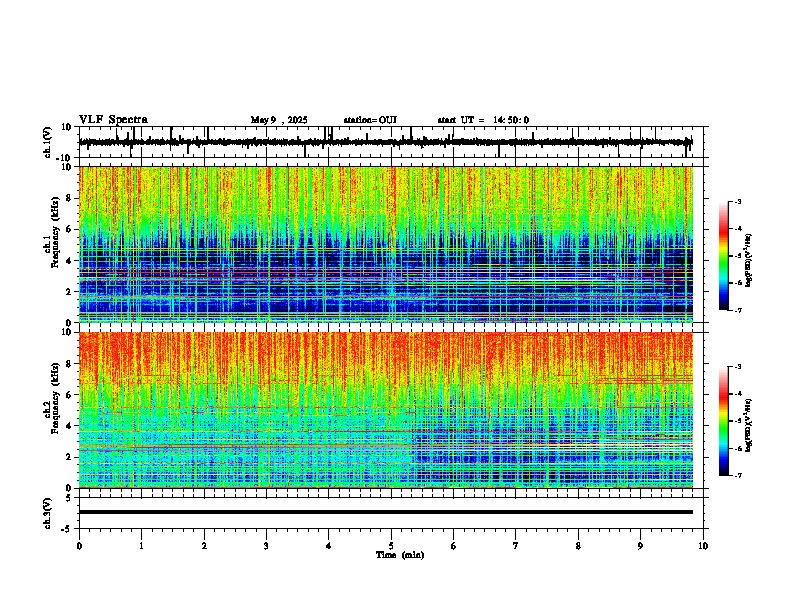The image size is (792, 612).
Task: Click the "5" tick on the time axis
Action: tap(391, 546)
